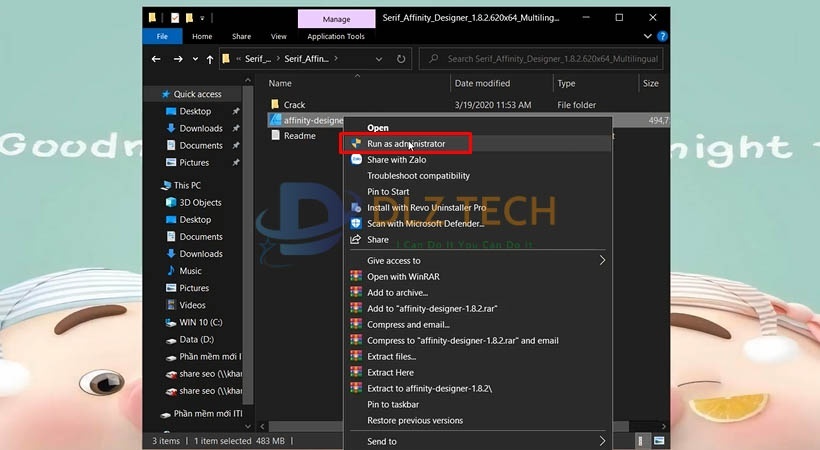Select Data (D:) drive in sidebar

tap(196, 339)
